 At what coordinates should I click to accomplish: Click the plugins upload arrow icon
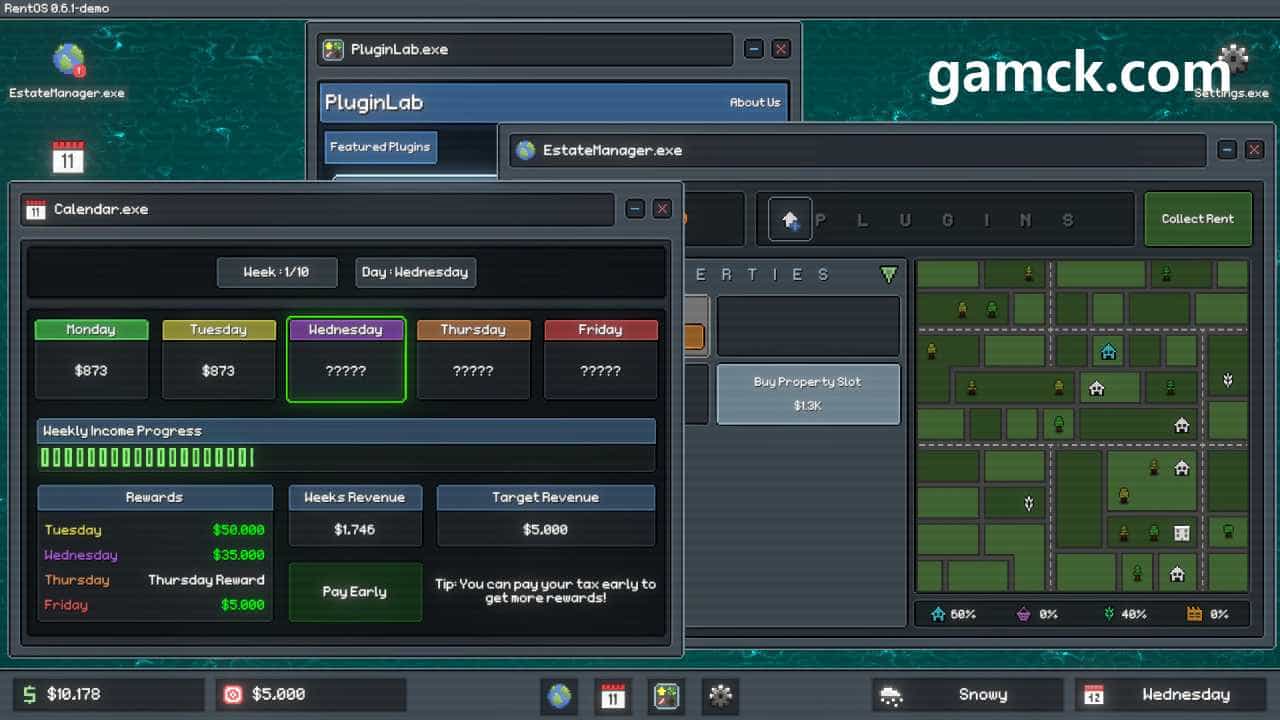pyautogui.click(x=790, y=219)
